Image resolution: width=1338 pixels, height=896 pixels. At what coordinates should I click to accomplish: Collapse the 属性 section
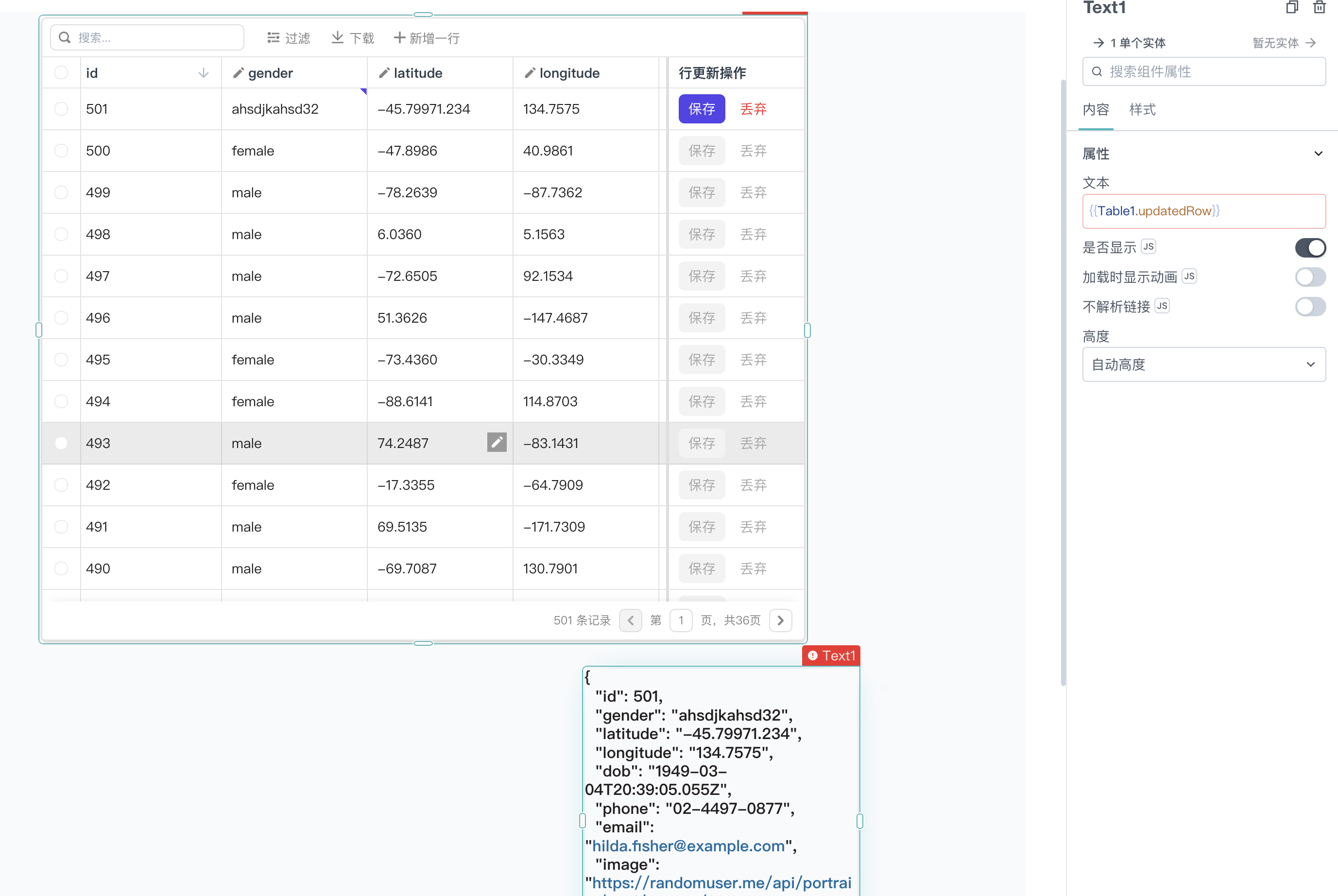pyautogui.click(x=1318, y=153)
